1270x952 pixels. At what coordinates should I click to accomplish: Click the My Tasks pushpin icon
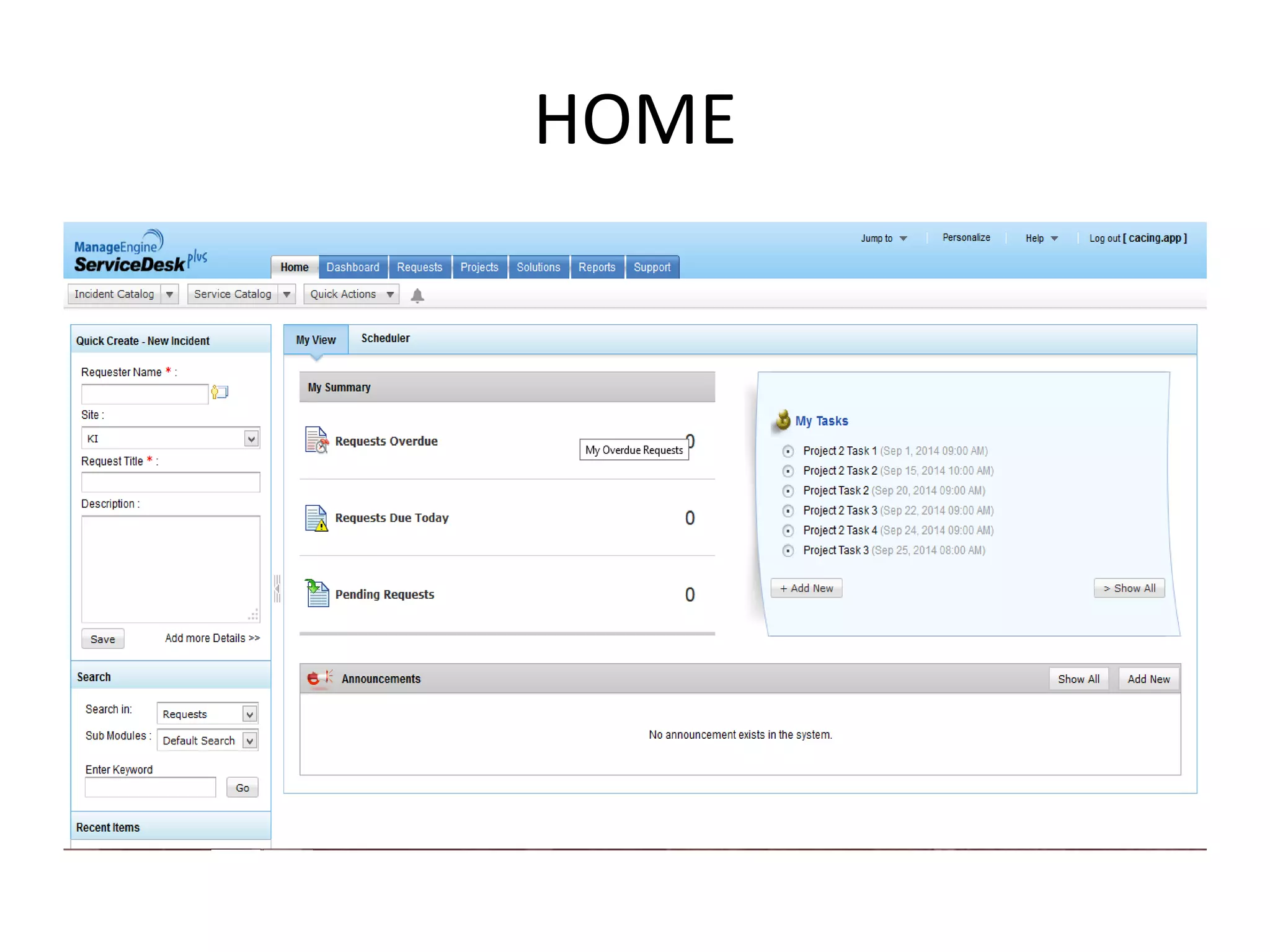(783, 420)
